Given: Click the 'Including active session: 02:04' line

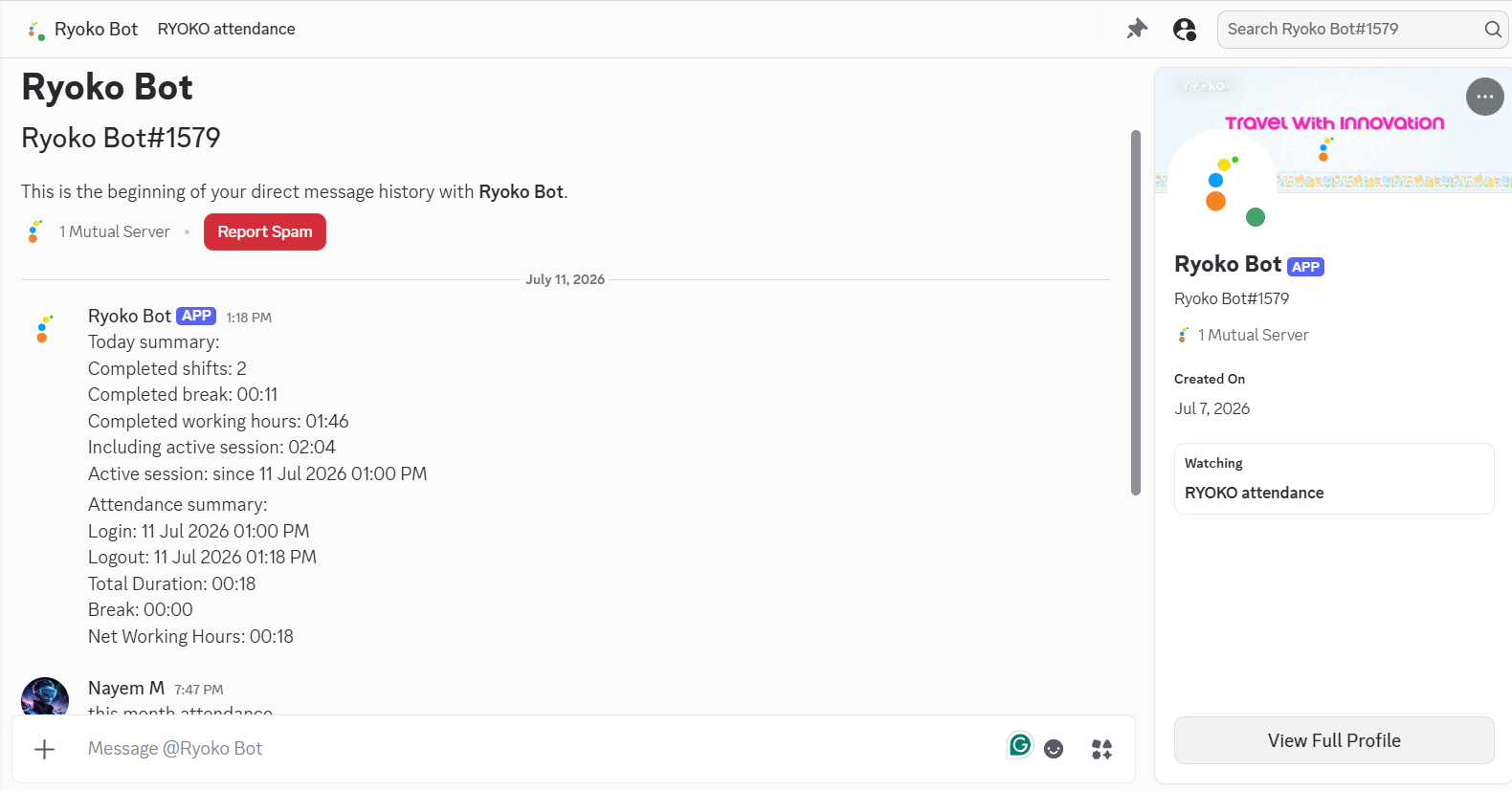Looking at the screenshot, I should click(x=211, y=448).
